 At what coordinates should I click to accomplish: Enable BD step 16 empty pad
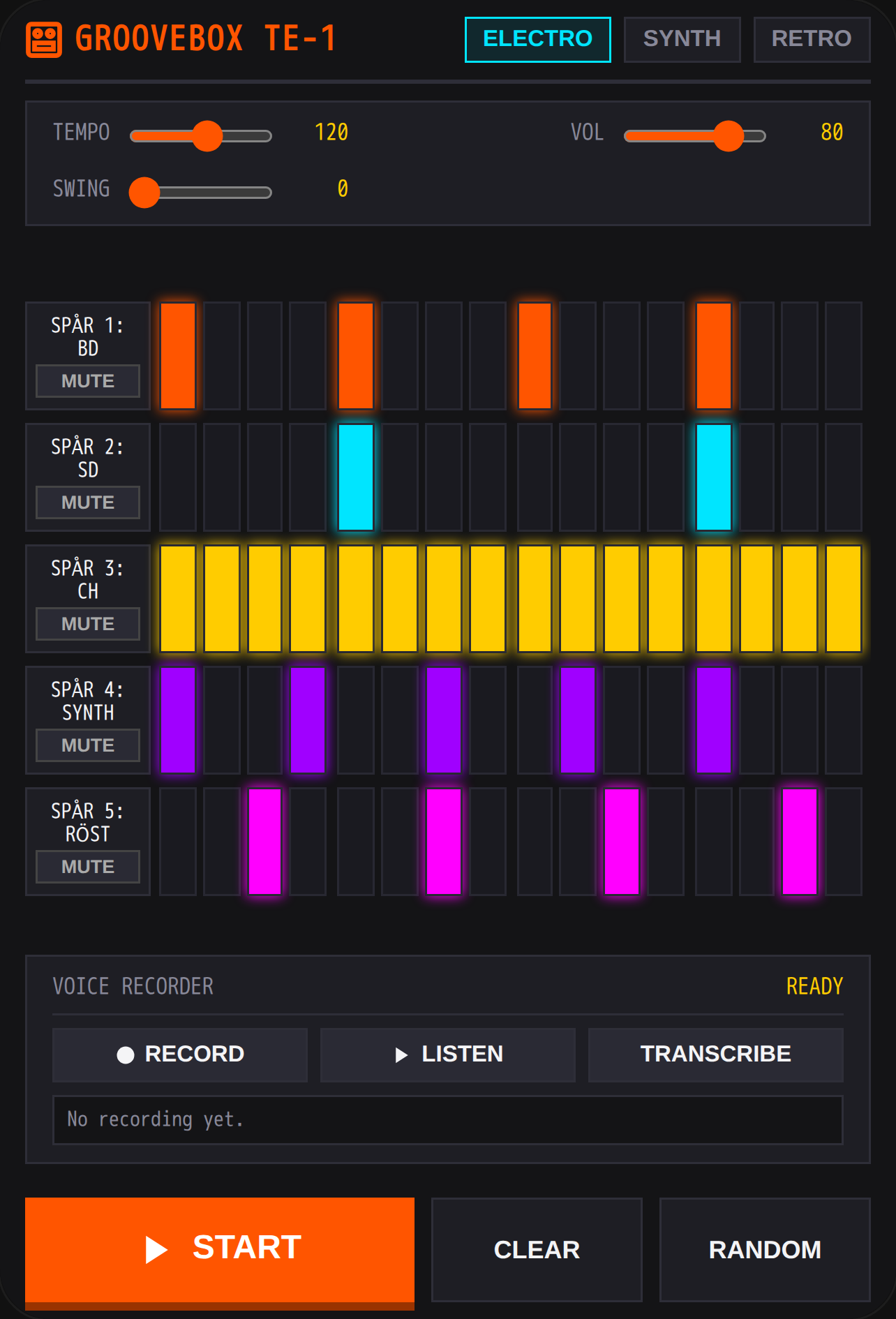[844, 356]
